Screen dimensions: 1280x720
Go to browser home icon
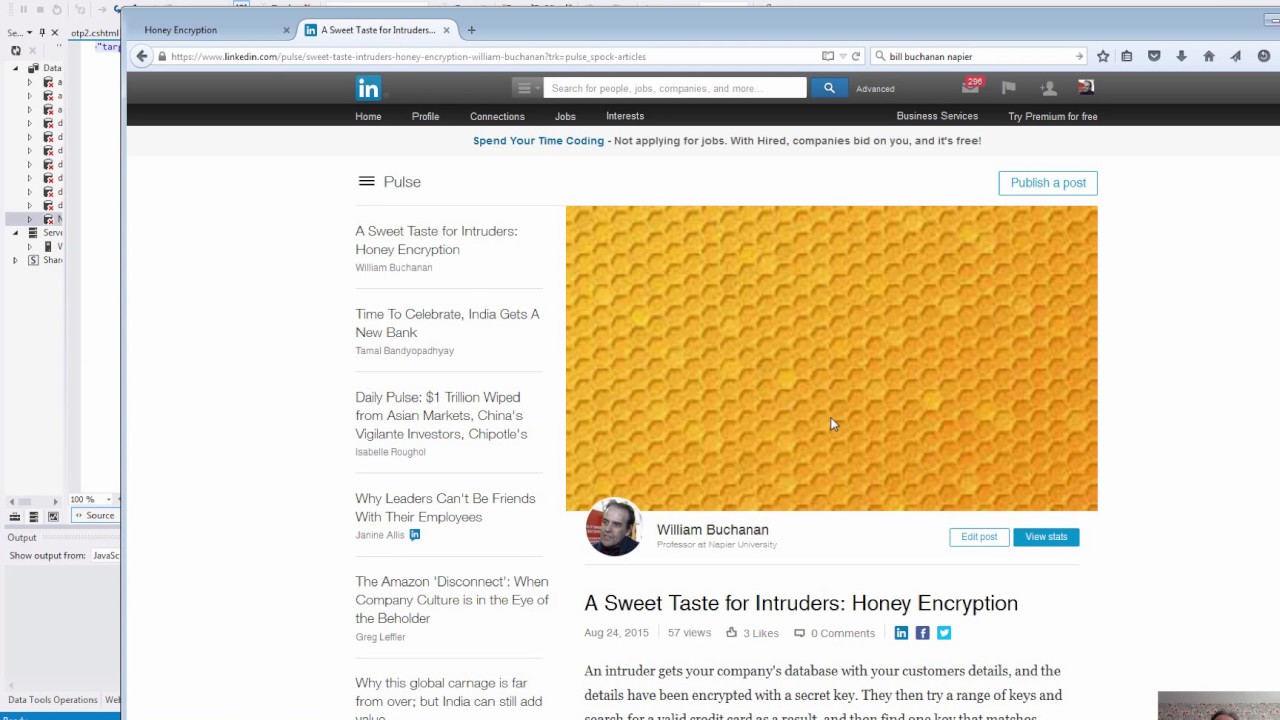coord(1209,56)
